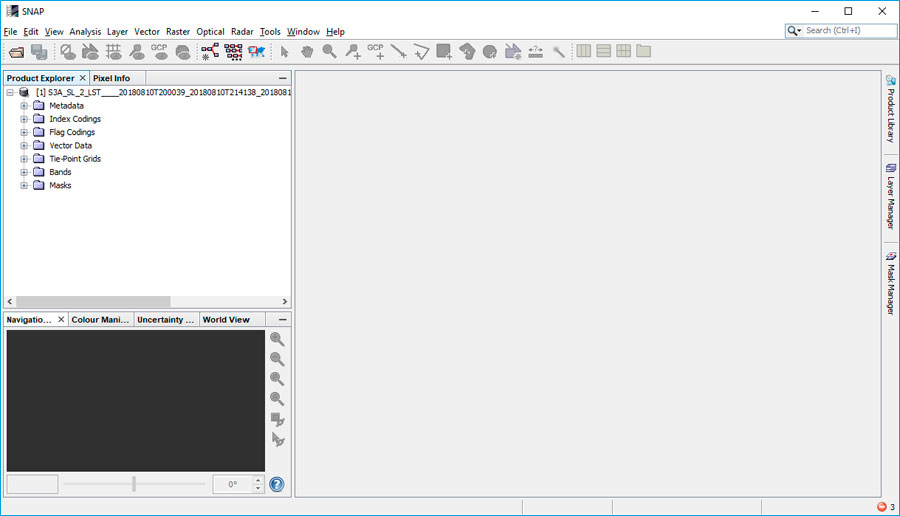
Task: Tile windows evenly grid icon
Action: click(623, 51)
